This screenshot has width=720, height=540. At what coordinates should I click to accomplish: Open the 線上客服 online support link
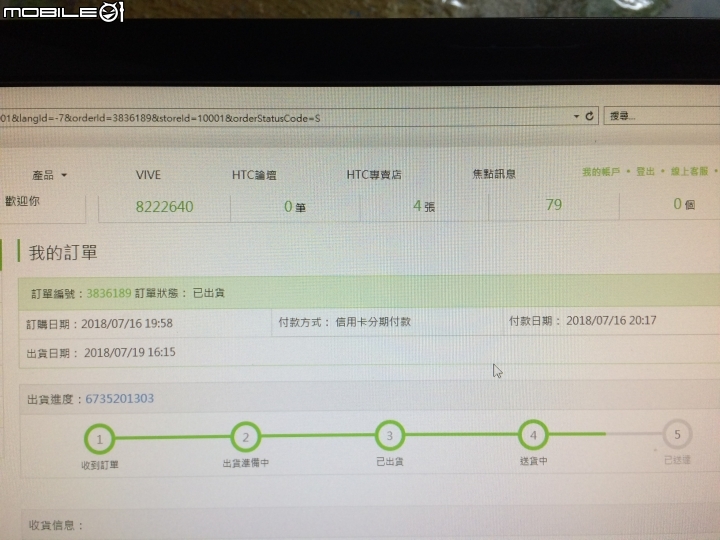pyautogui.click(x=689, y=171)
